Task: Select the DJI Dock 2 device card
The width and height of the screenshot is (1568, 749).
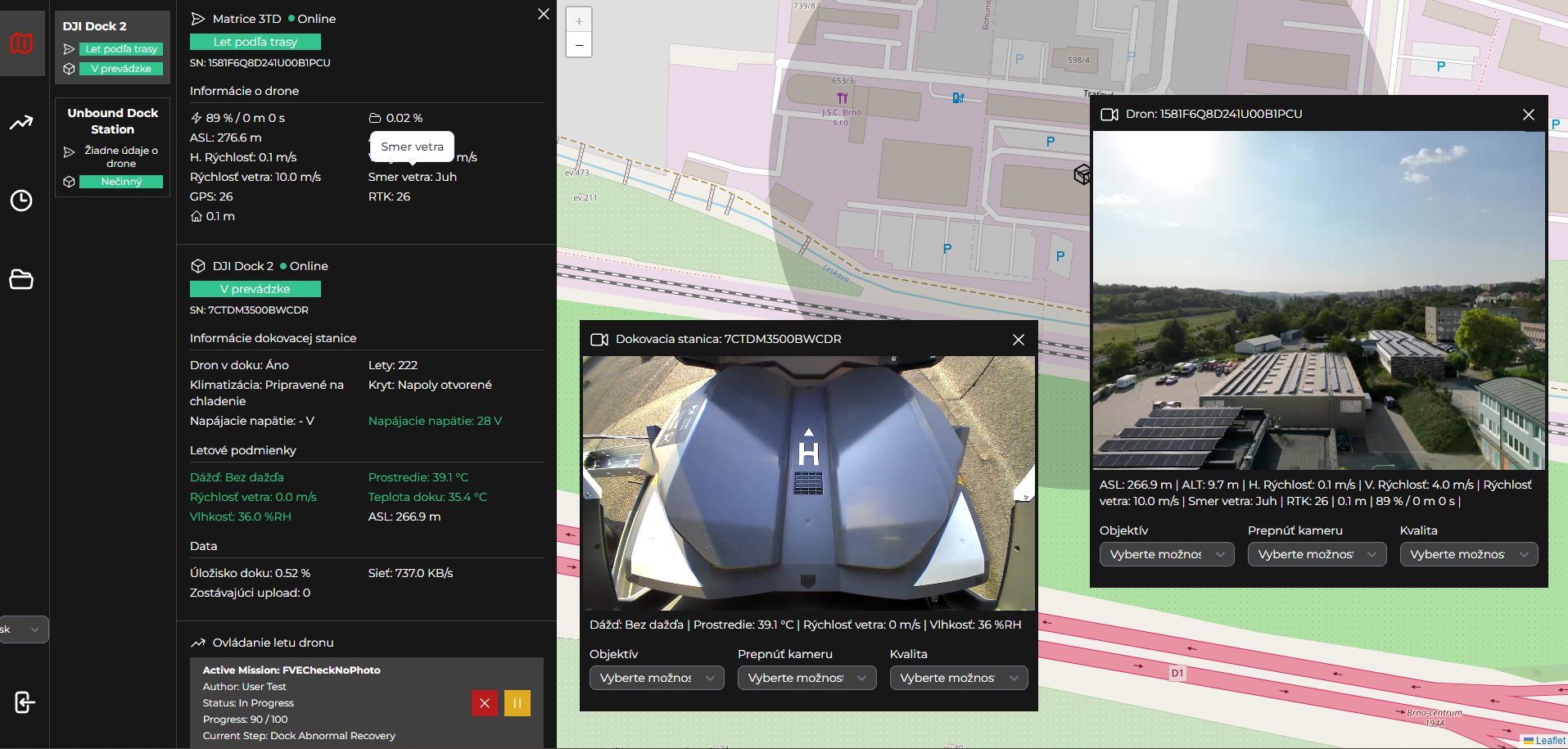Action: (x=112, y=47)
